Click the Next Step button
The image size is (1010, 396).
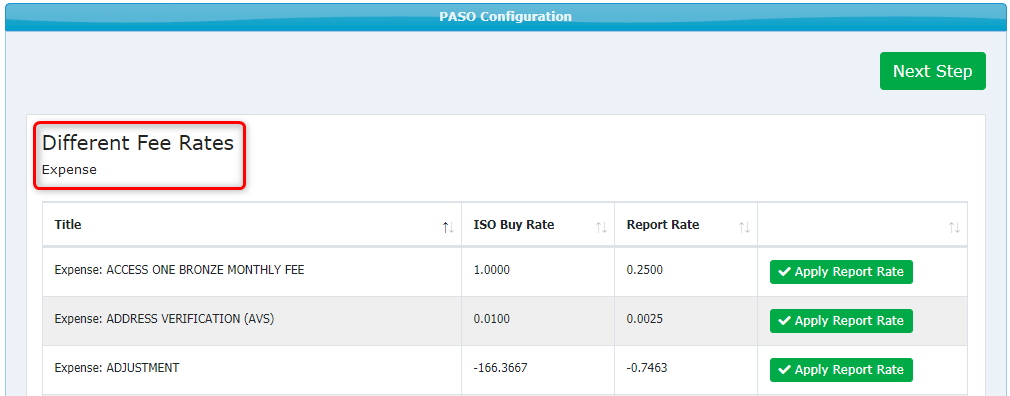click(932, 71)
